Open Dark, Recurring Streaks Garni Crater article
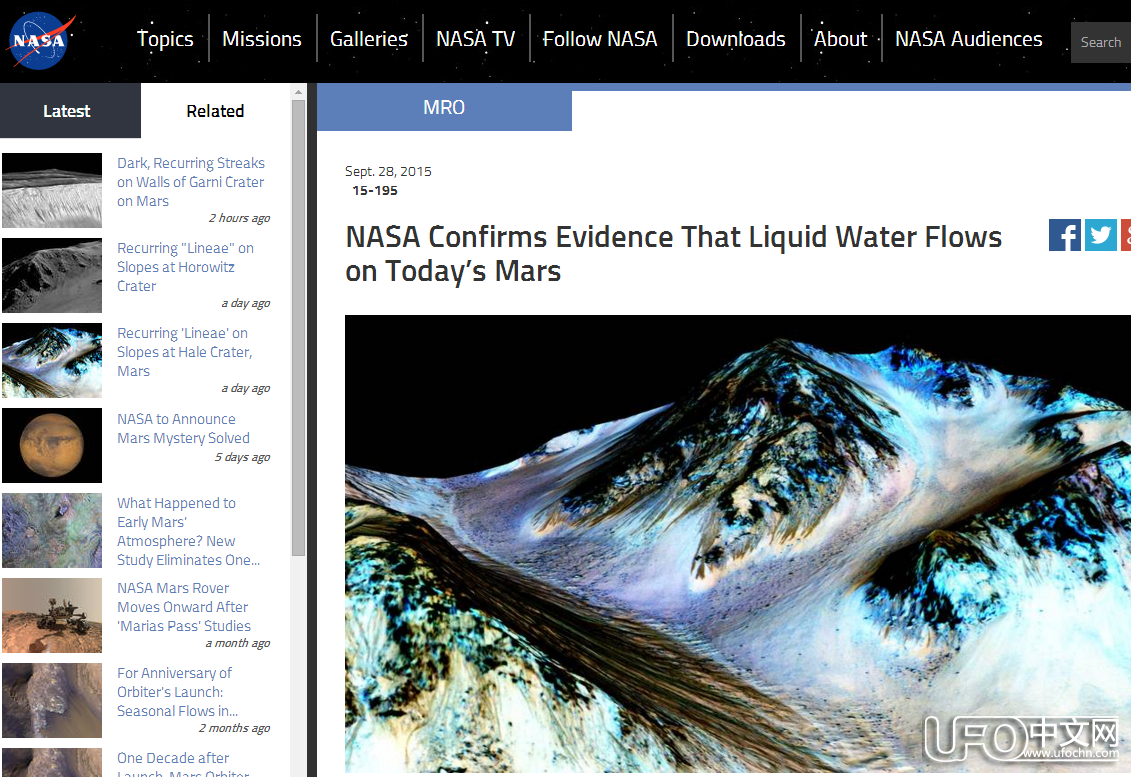Screen dimensions: 1131x777 pos(191,182)
